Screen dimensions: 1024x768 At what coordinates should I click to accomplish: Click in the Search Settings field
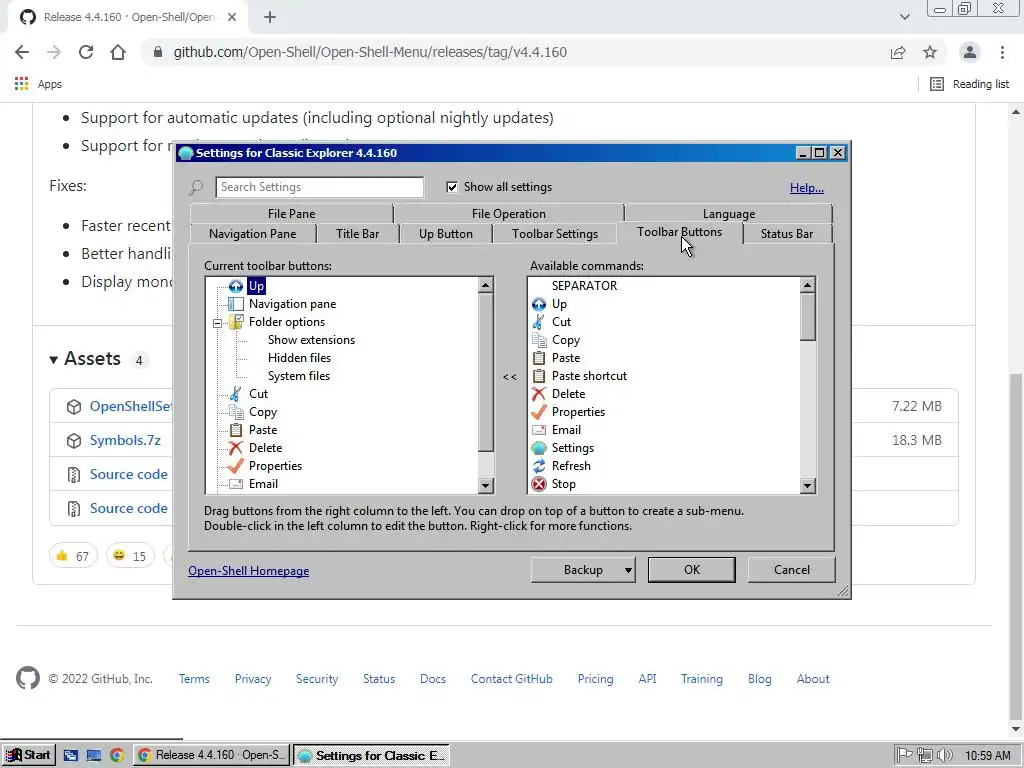point(319,187)
